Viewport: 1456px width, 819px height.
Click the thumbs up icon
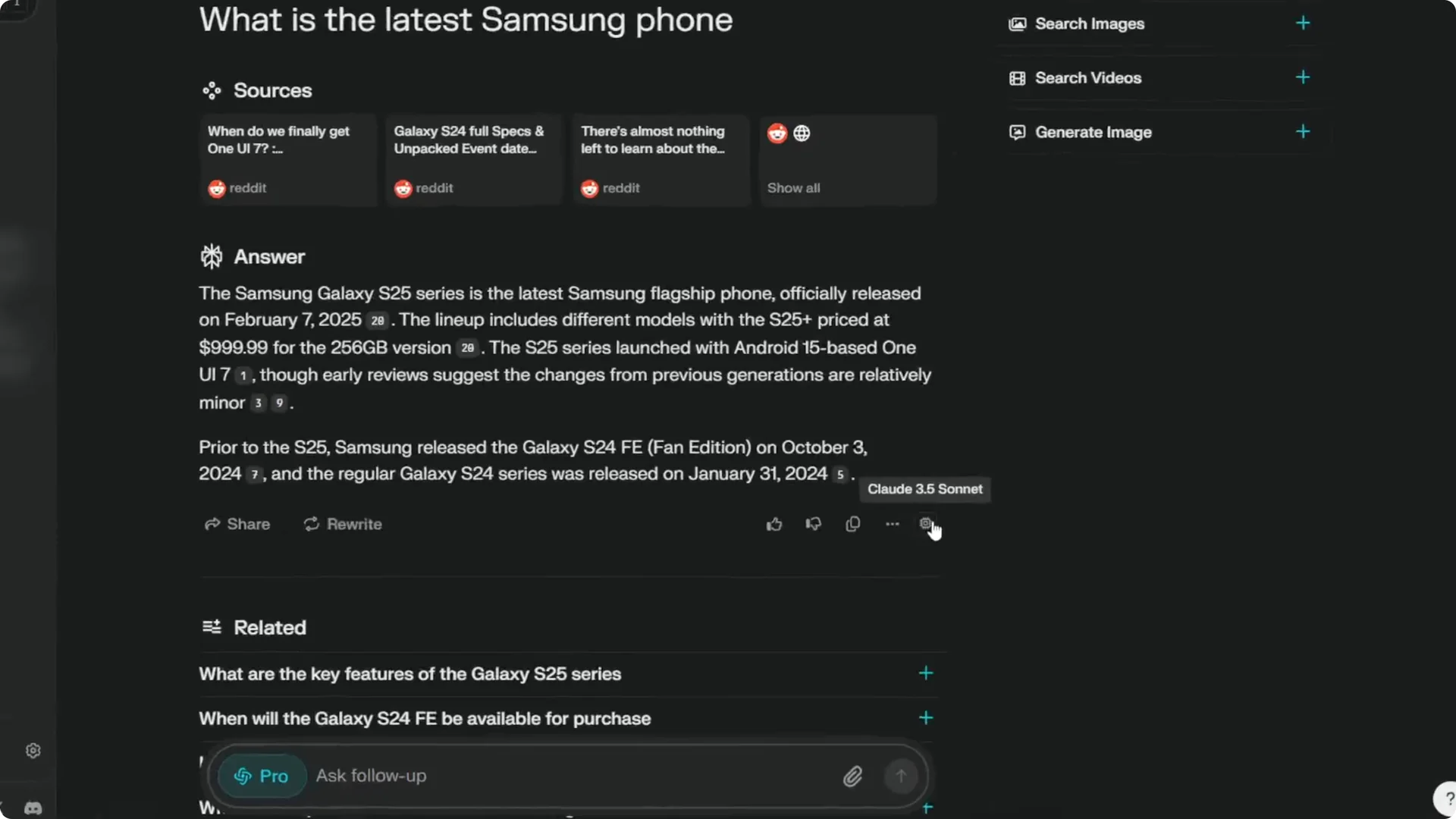[773, 524]
